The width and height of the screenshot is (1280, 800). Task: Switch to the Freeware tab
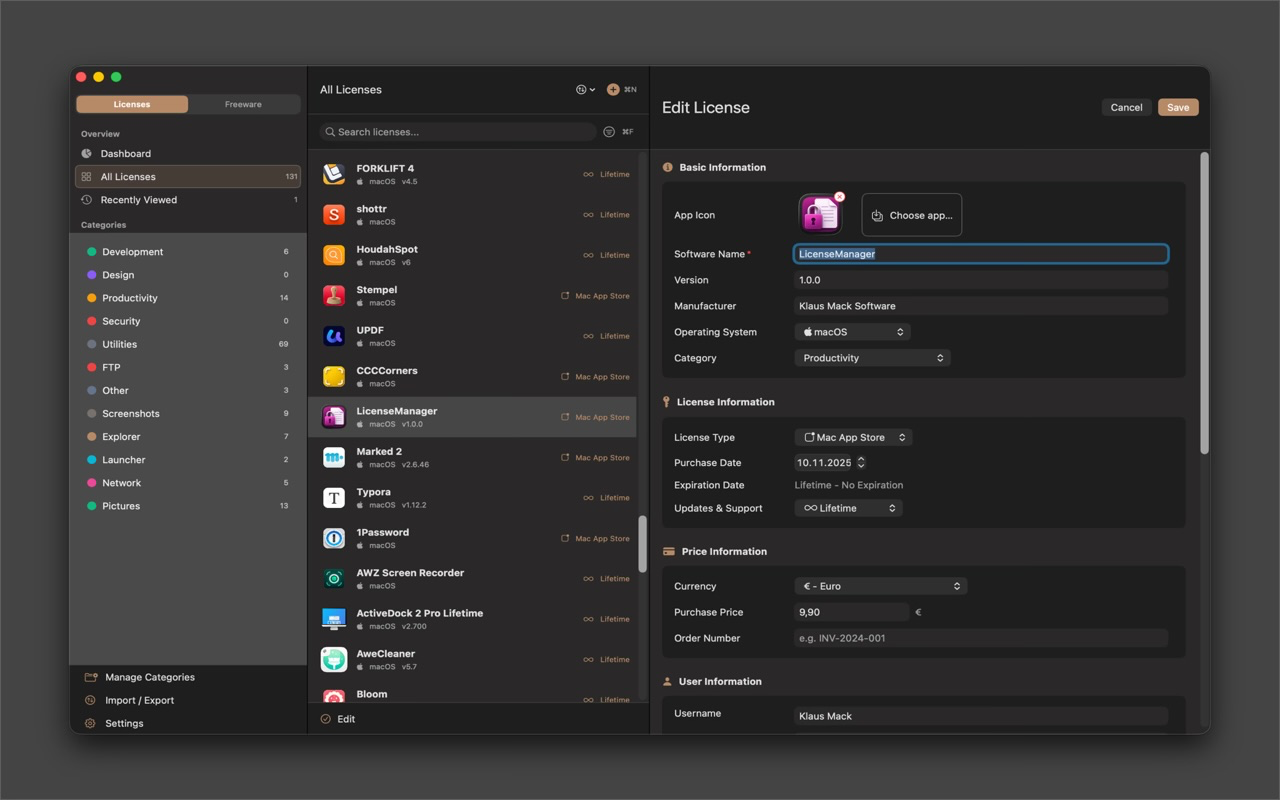(243, 104)
